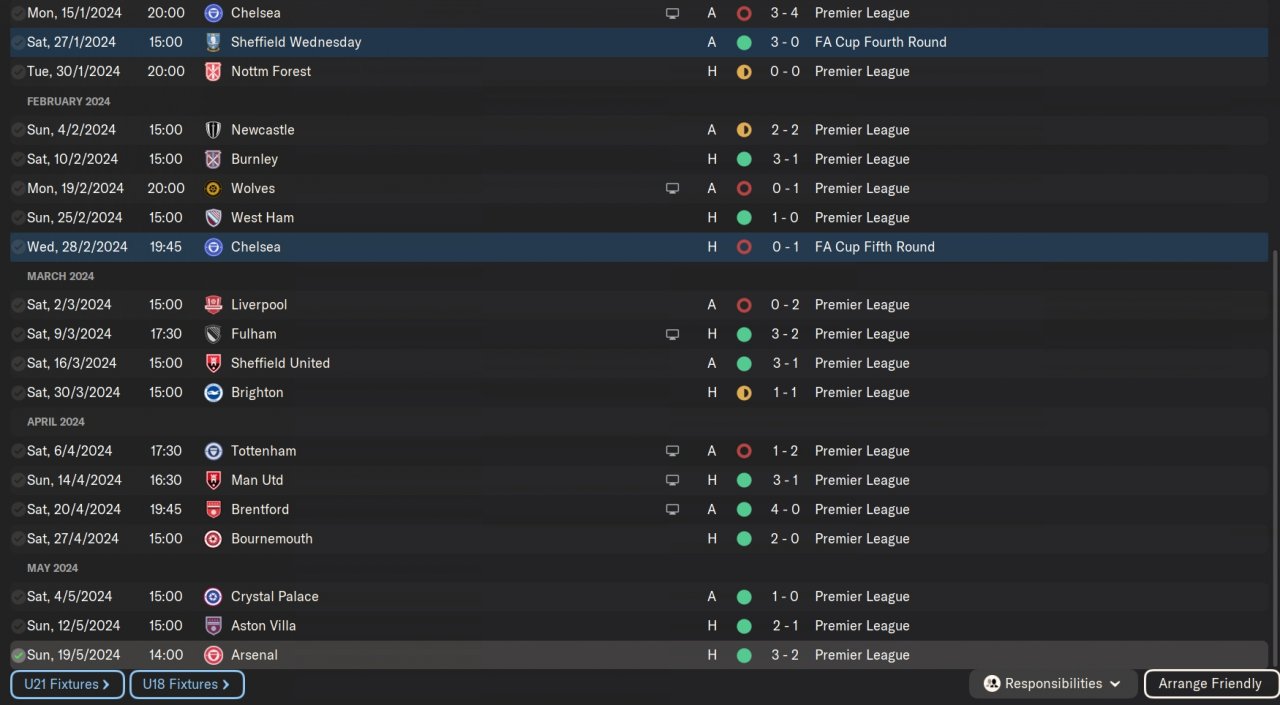Click the Wolves club badge icon

[x=213, y=188]
